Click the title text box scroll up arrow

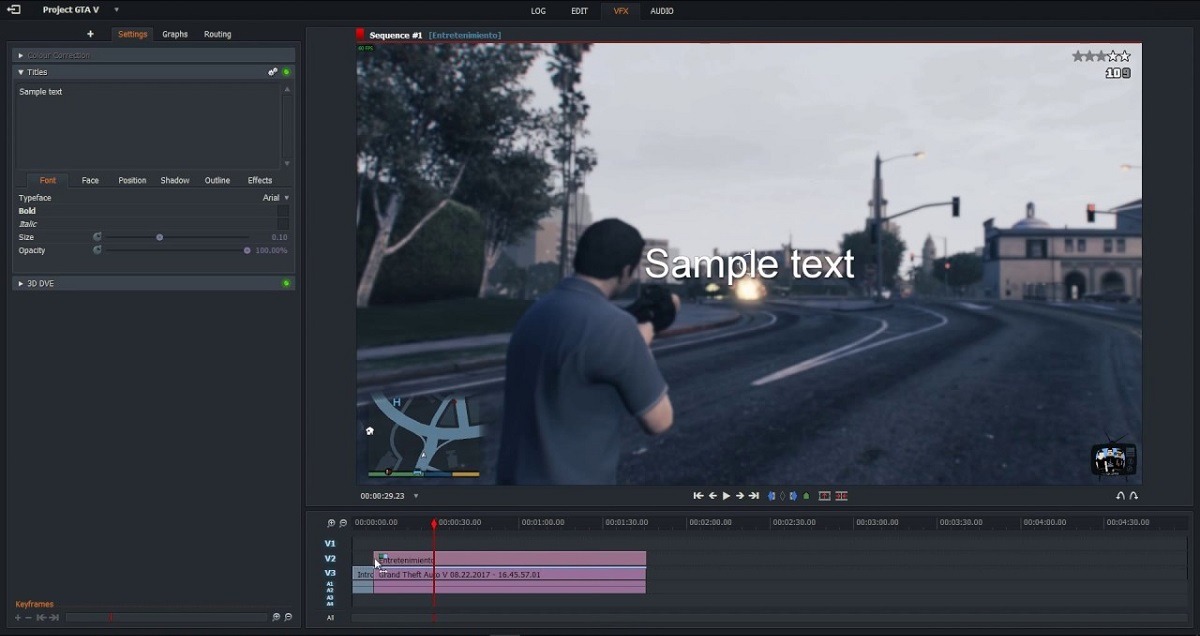288,90
